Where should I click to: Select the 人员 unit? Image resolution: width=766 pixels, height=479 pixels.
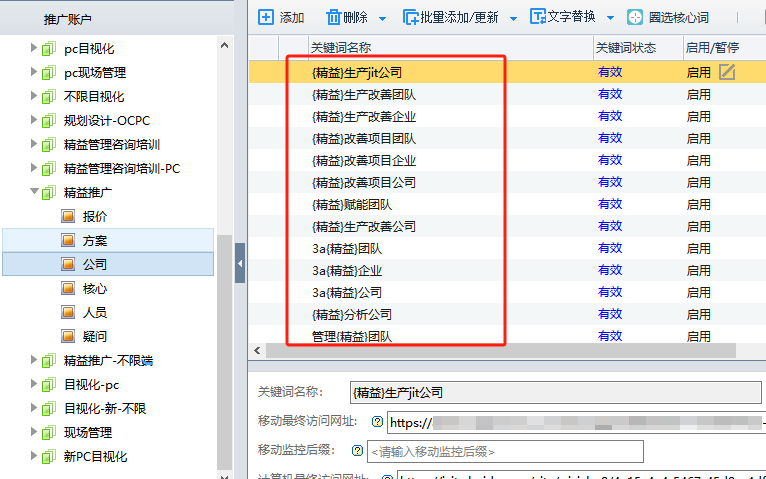coord(94,312)
